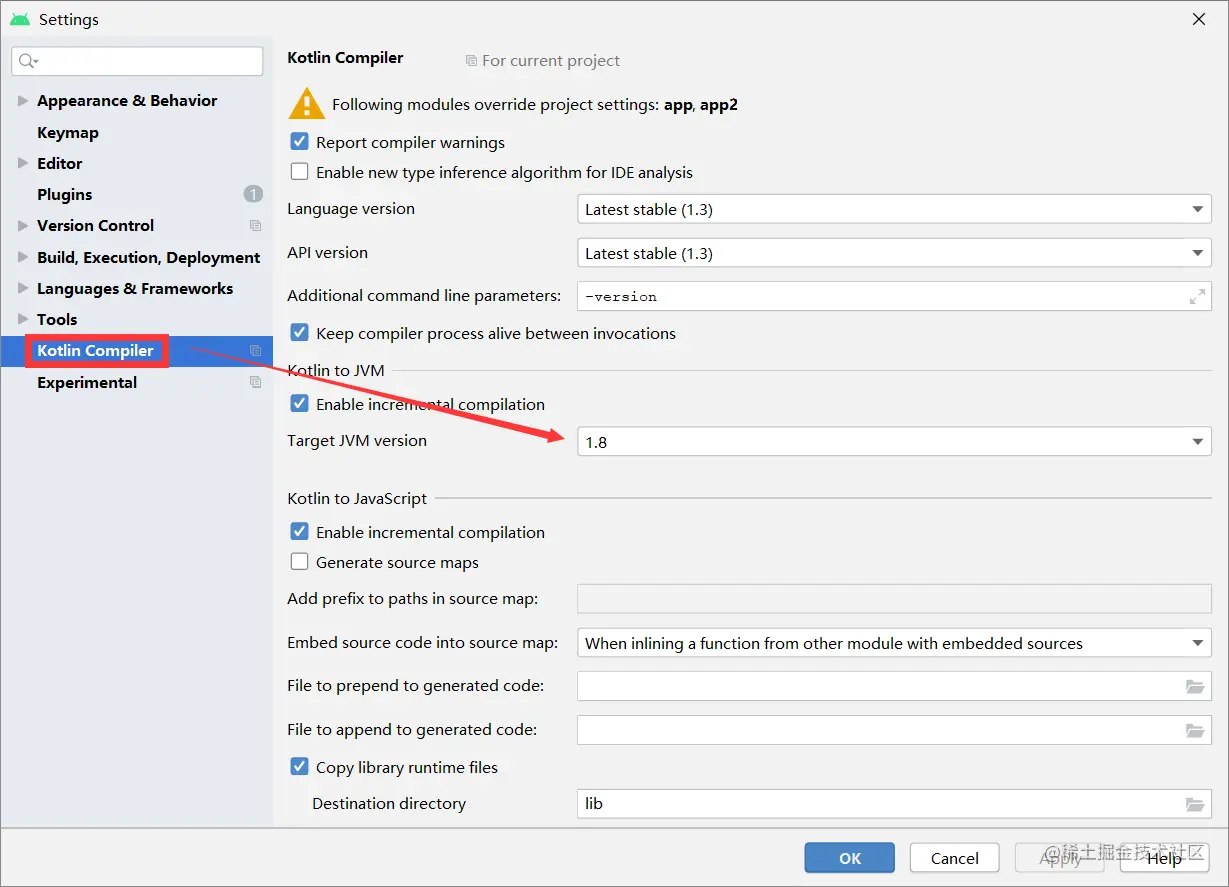Screen dimensions: 1229x887
Task: Click folder icon for Destination directory field
Action: point(1195,805)
